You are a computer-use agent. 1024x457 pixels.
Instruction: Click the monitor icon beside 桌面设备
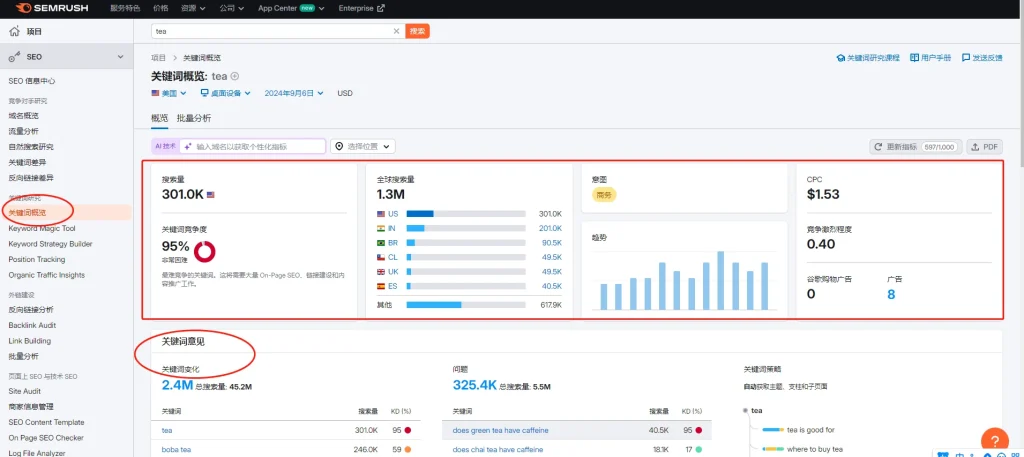pyautogui.click(x=204, y=93)
